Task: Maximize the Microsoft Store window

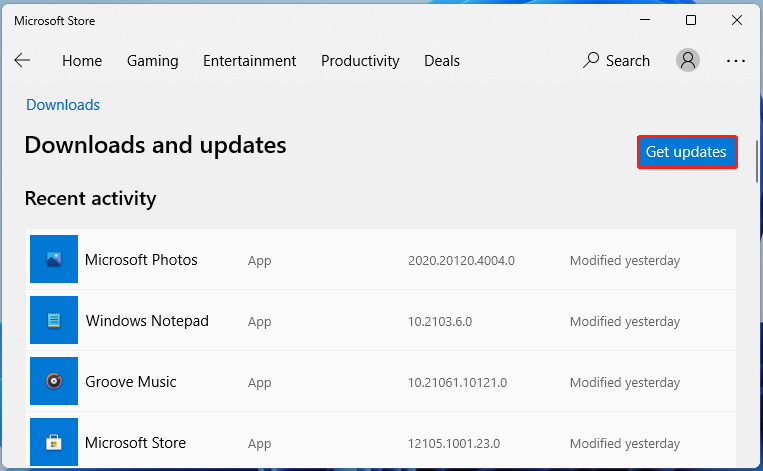Action: pos(690,20)
